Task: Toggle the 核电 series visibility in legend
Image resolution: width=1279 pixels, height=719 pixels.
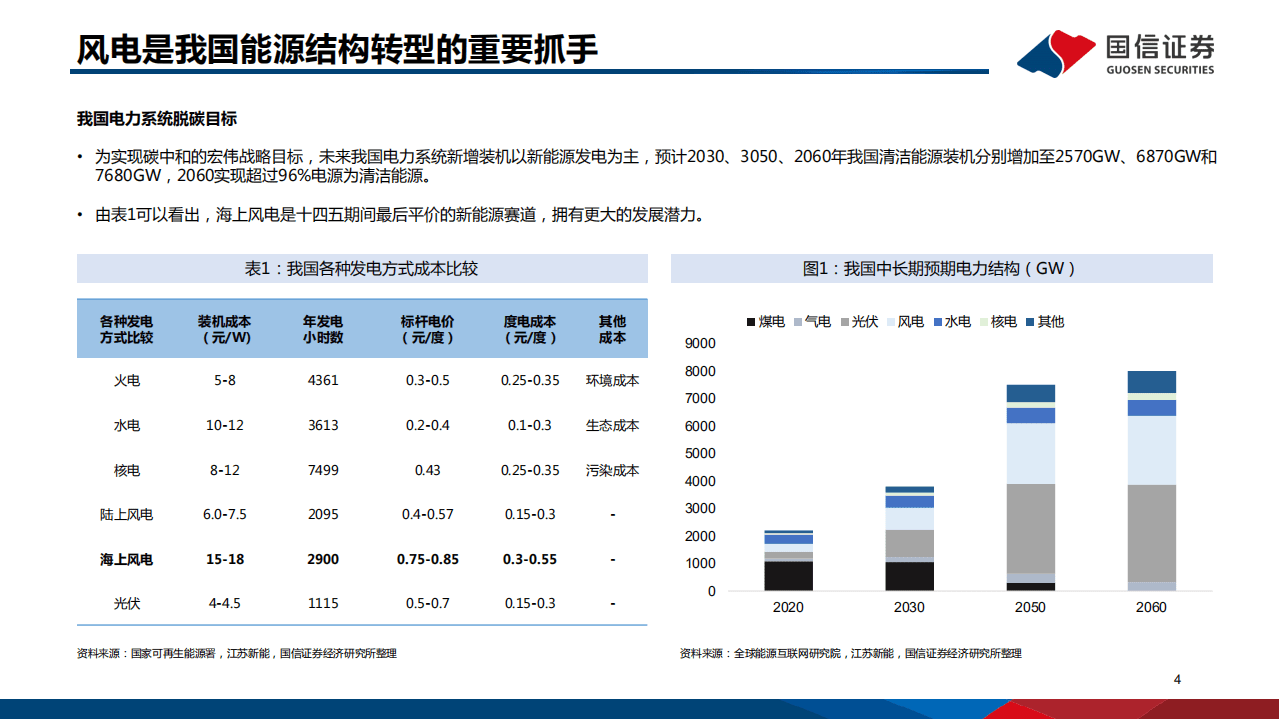Action: pos(982,322)
